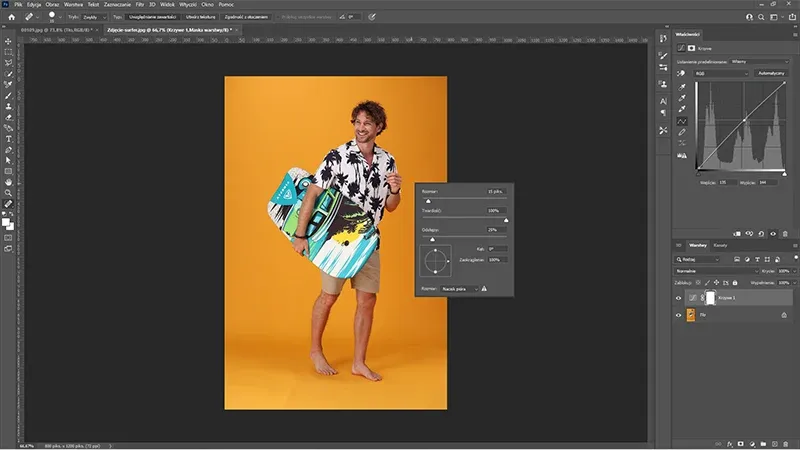
Task: Click the histogram clipping warning icon
Action: [682, 156]
